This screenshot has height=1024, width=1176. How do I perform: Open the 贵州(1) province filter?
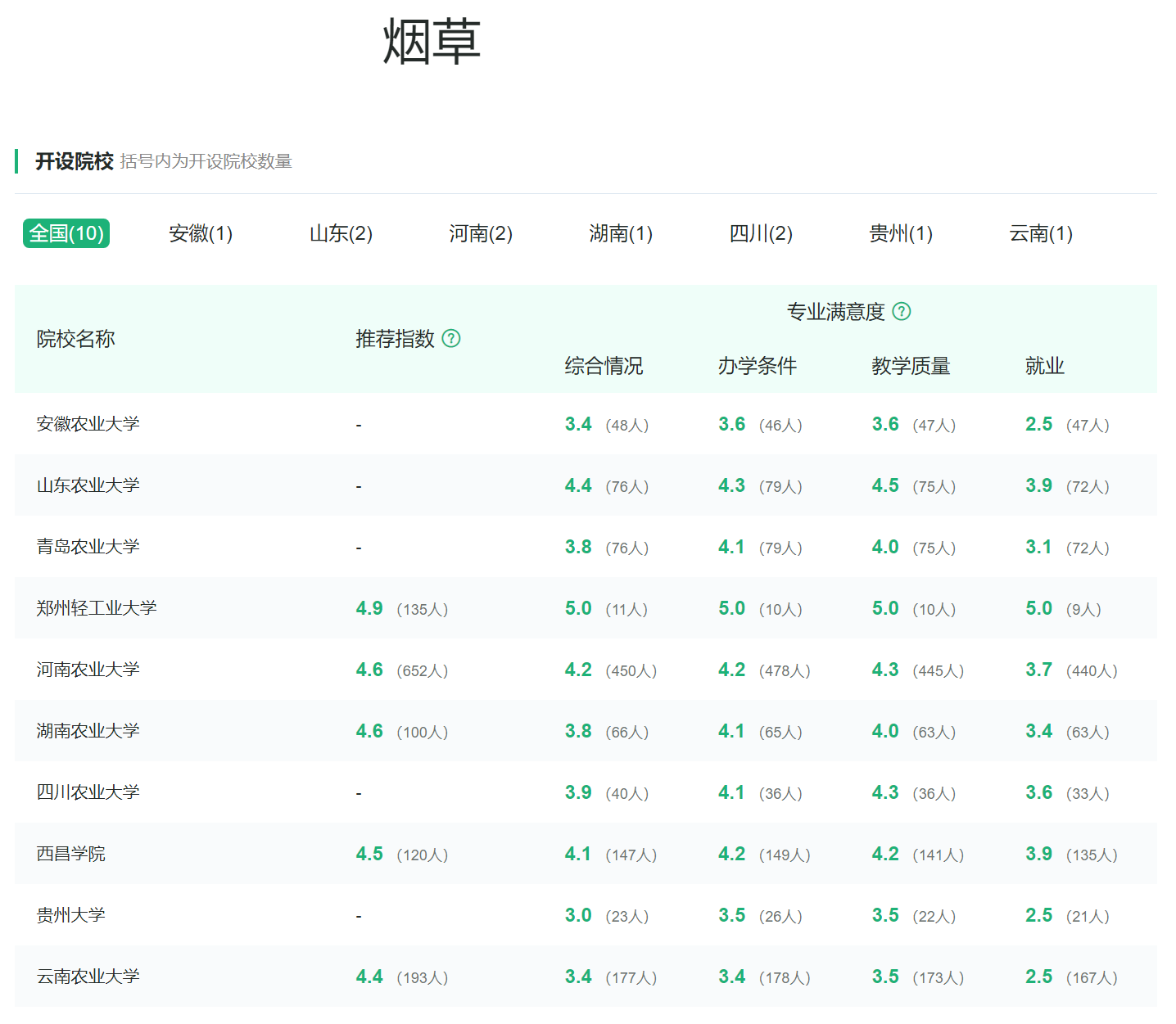901,233
